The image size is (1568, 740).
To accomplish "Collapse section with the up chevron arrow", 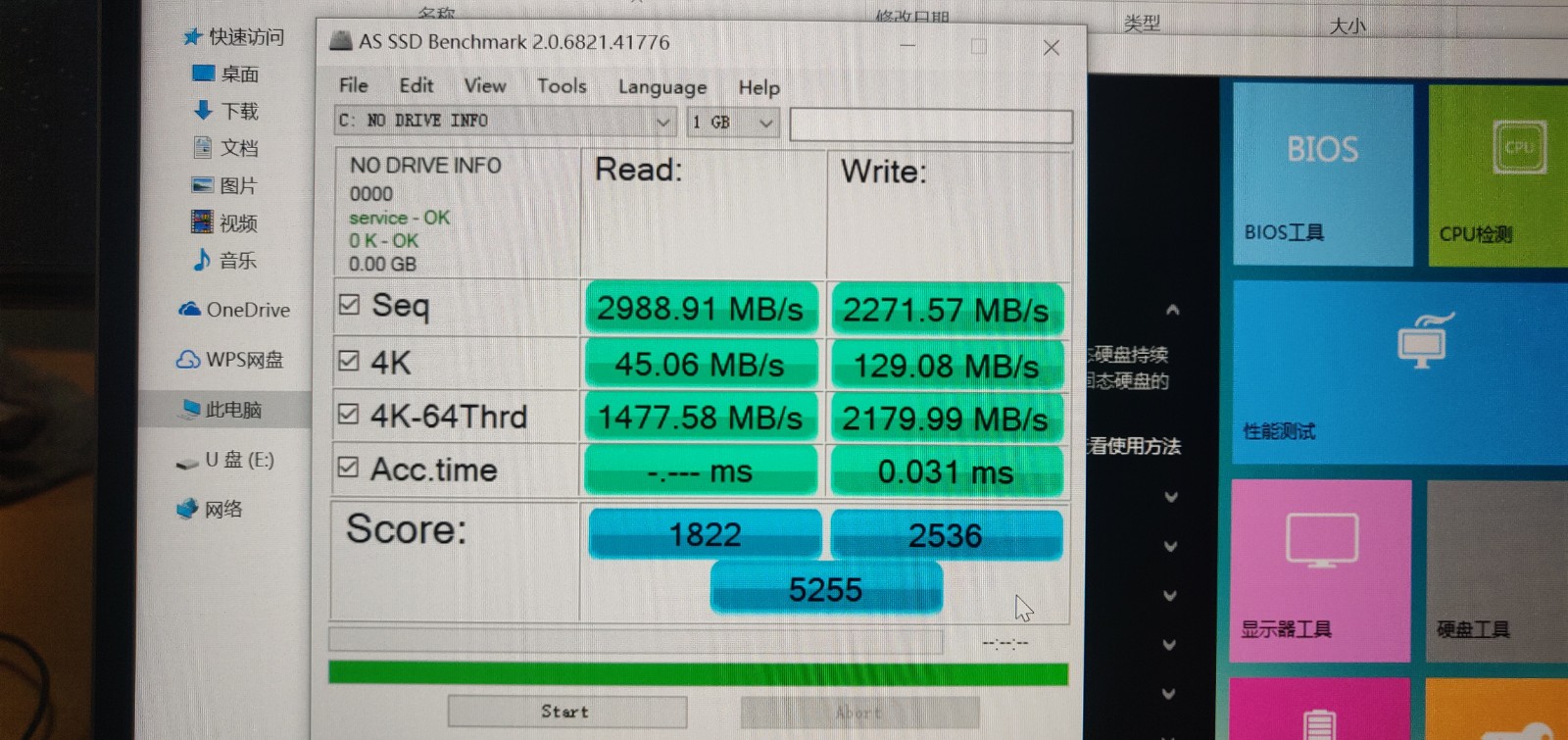I will tap(1172, 311).
